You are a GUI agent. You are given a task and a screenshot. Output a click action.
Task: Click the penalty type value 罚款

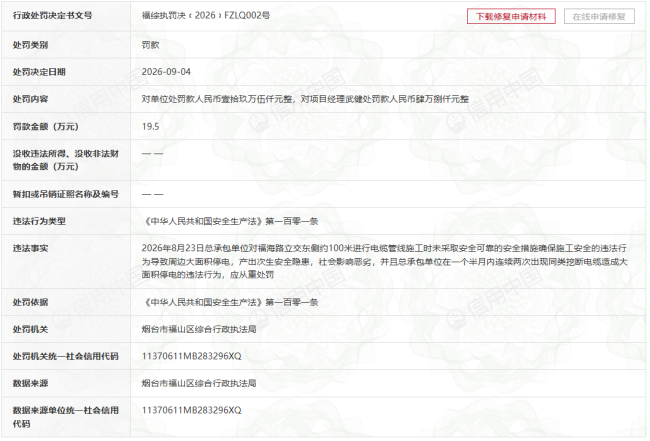(150, 45)
